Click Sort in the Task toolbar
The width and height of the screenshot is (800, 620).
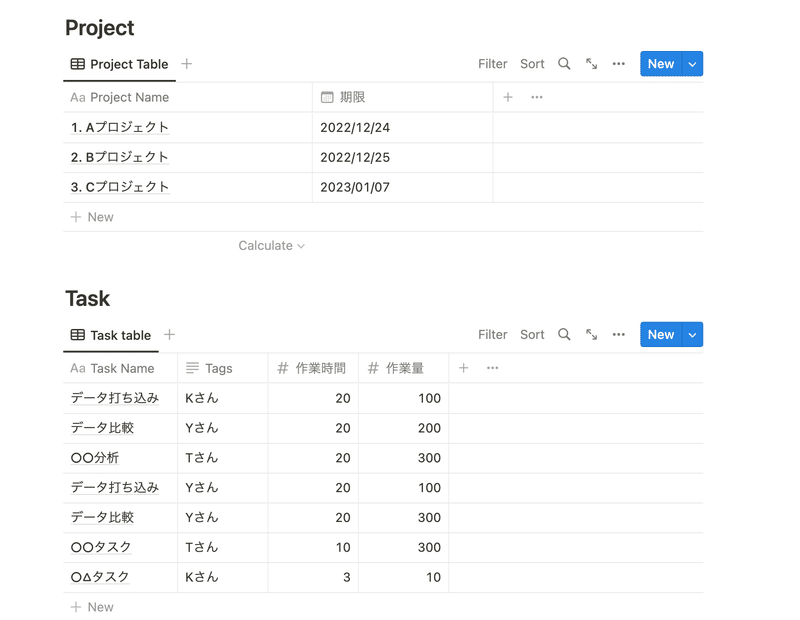click(x=532, y=335)
